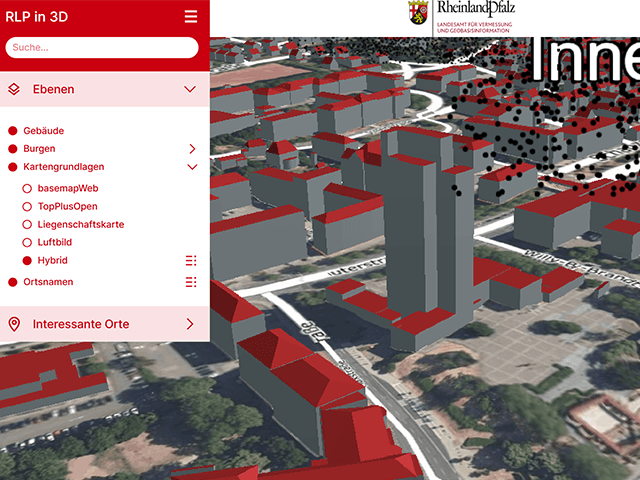This screenshot has width=640, height=480.
Task: Click the Interessante Orte location pin icon
Action: tap(14, 324)
